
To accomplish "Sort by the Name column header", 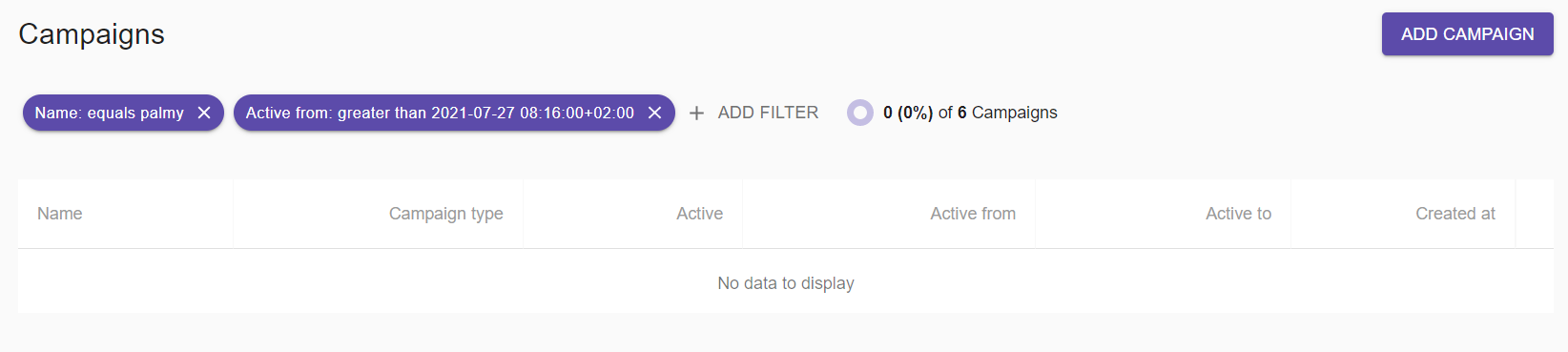I will pyautogui.click(x=59, y=214).
